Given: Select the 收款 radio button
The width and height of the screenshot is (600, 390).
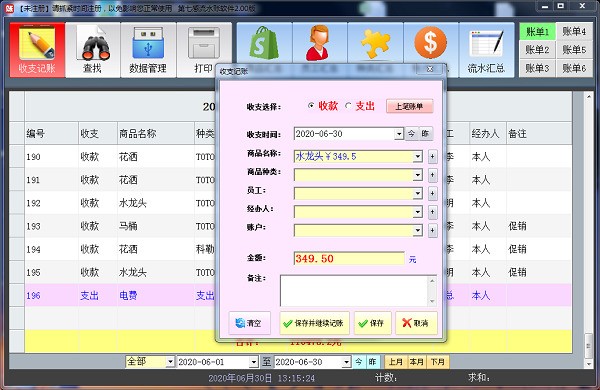Looking at the screenshot, I should click(x=311, y=106).
